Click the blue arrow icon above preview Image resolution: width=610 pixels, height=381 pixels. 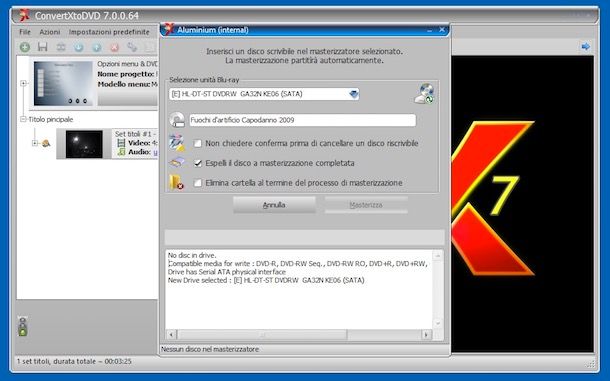[585, 47]
